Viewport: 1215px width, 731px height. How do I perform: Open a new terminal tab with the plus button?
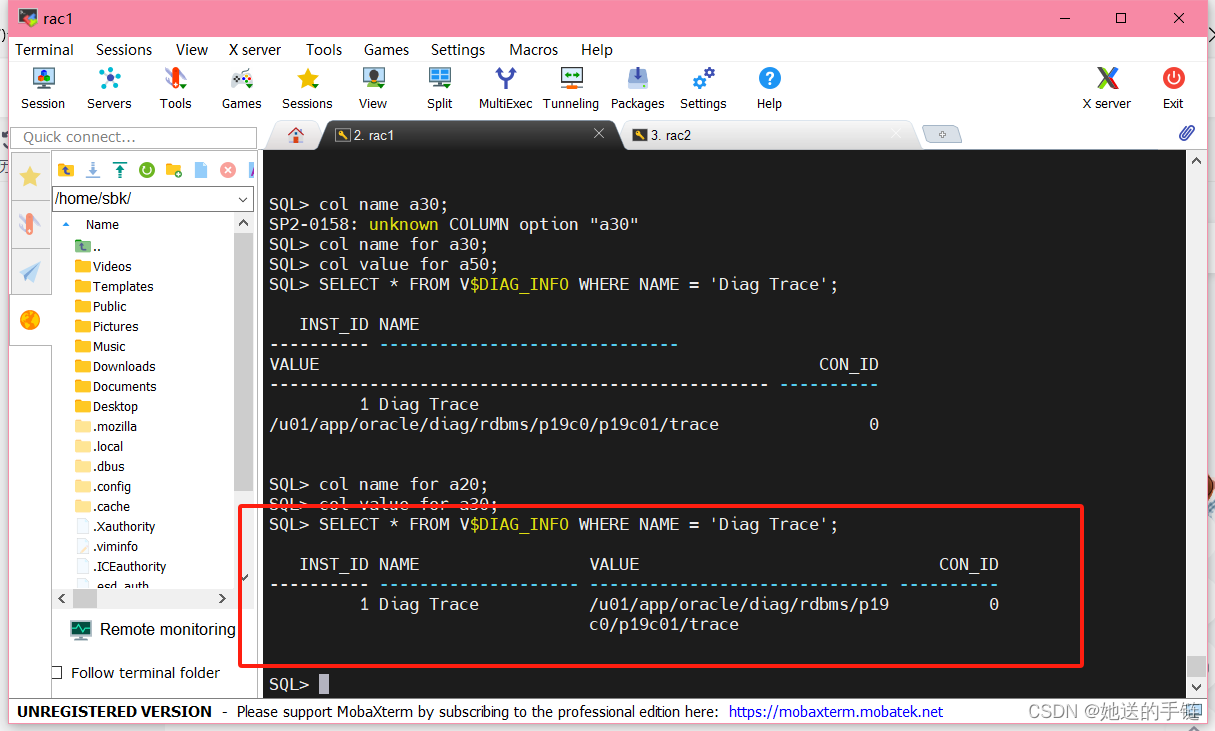click(x=941, y=133)
